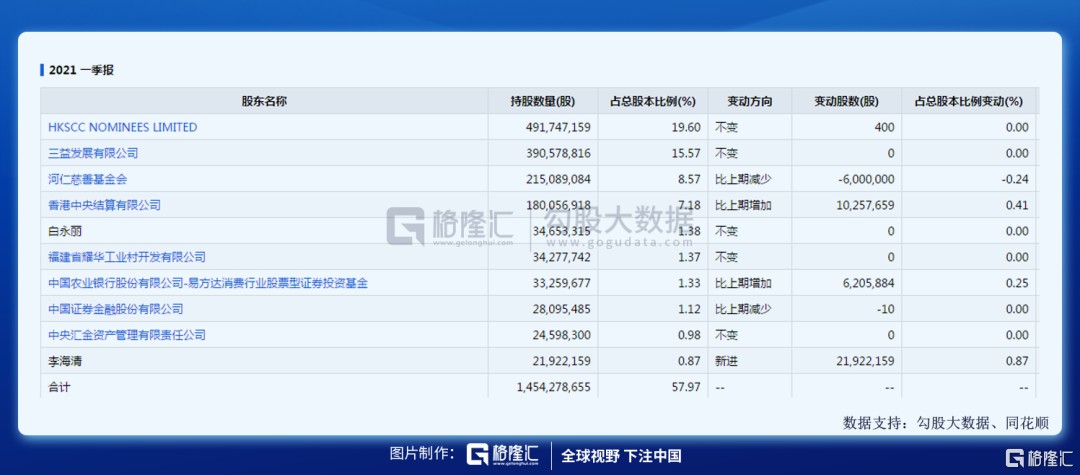Click the 变动方向 column header
1080x475 pixels.
pyautogui.click(x=750, y=101)
